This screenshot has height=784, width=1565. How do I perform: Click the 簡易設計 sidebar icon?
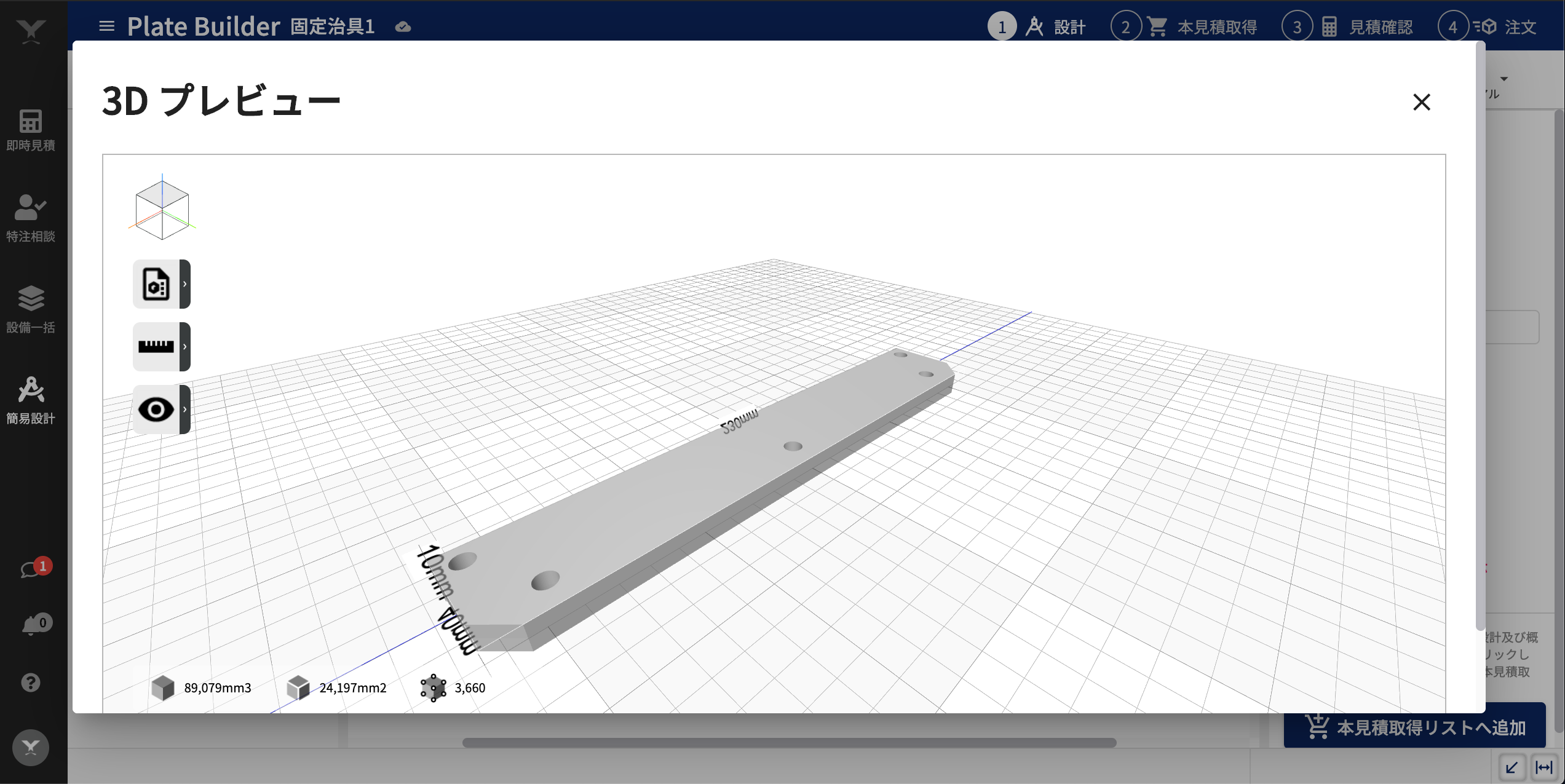point(30,400)
